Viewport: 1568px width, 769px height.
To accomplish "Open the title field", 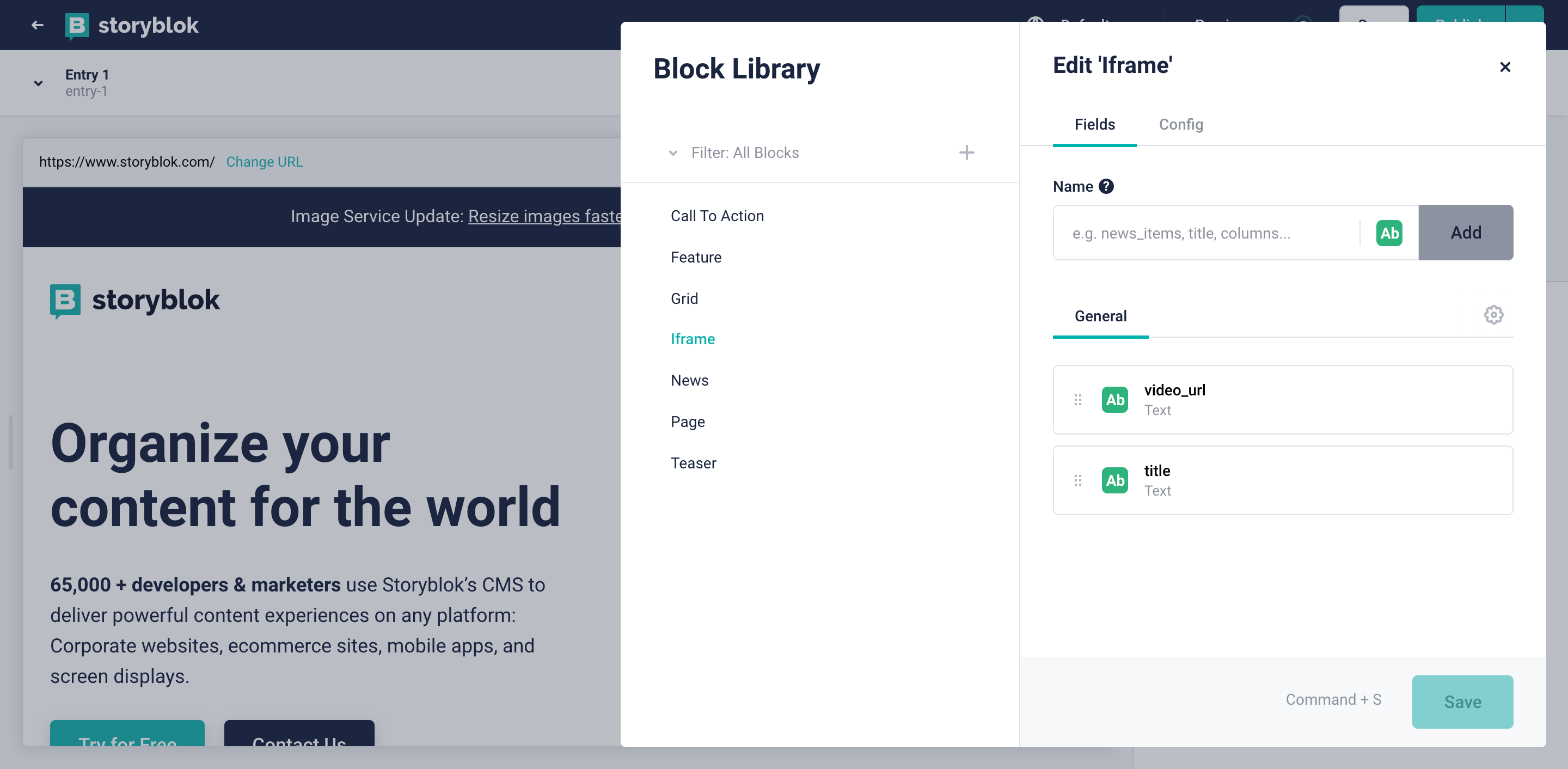I will tap(1283, 480).
